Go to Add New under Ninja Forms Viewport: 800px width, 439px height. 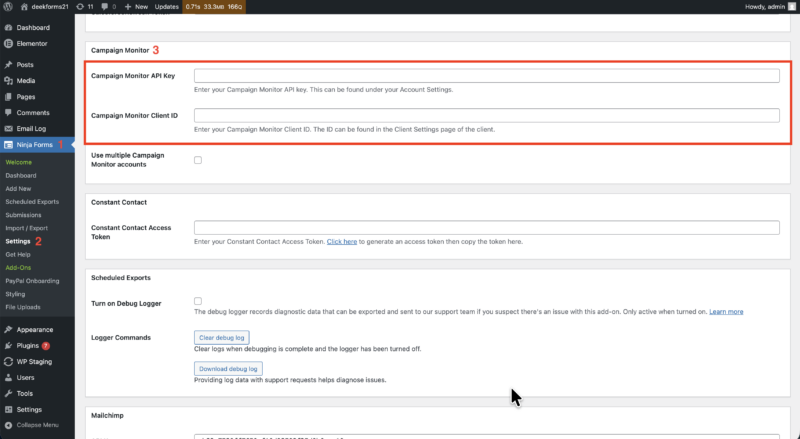[x=18, y=189]
